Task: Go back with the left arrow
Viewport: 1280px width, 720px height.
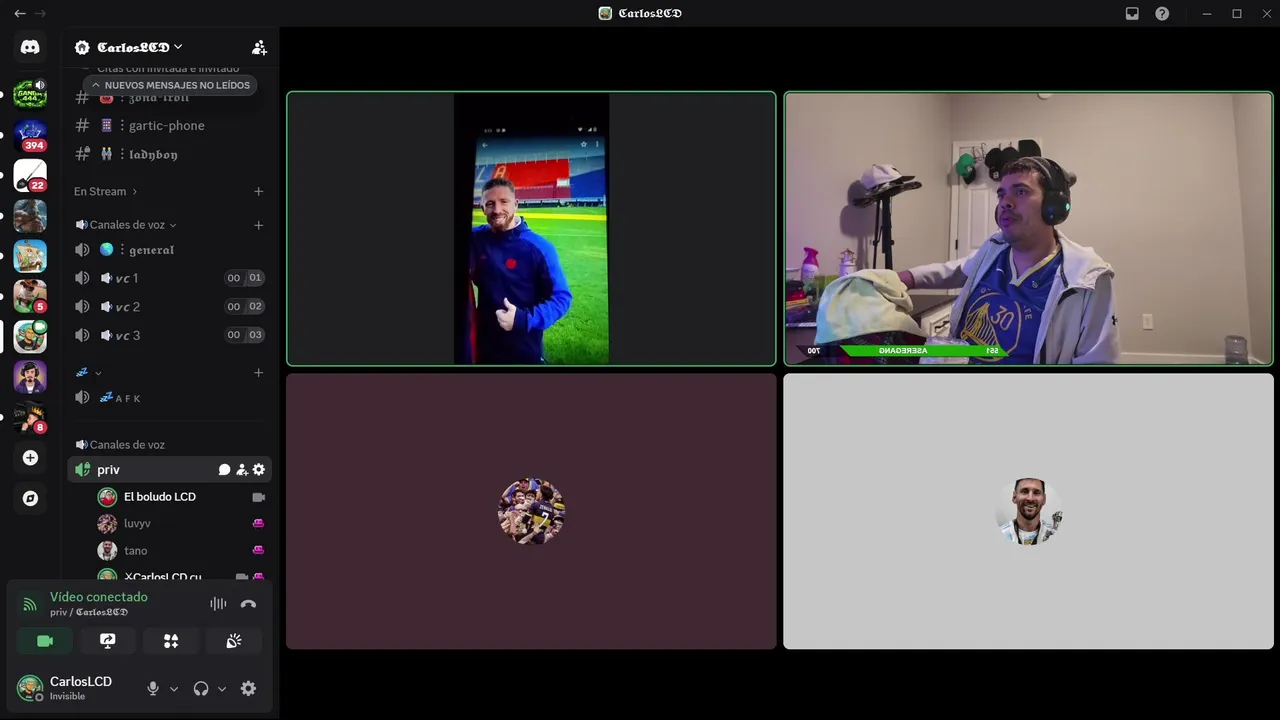Action: 19,13
